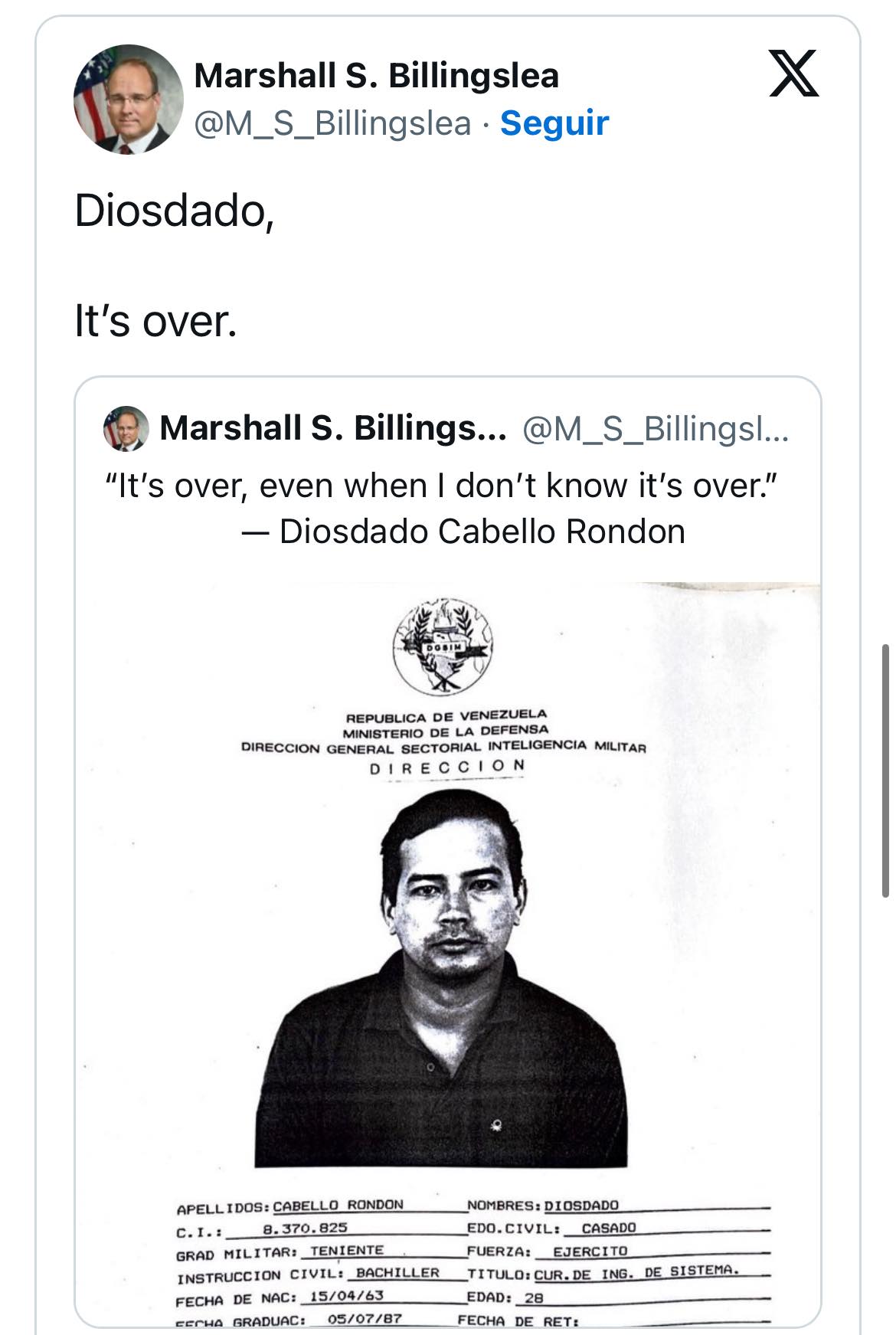The height and width of the screenshot is (1335, 896).
Task: Click the attribution line "— Diosdado Cabello Rondon"
Action: tap(463, 532)
